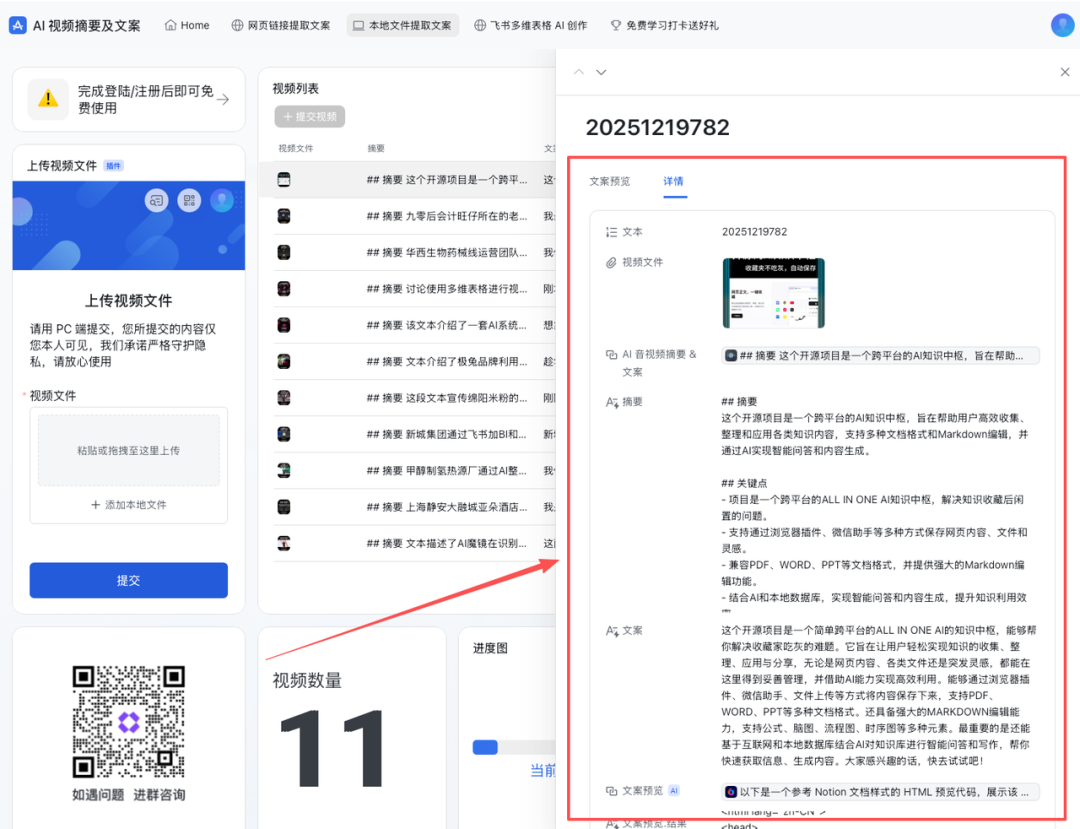Screen dimensions: 1080x829
Task: Click the 粘贴或拖拽至这里上传 upload area
Action: coord(129,450)
